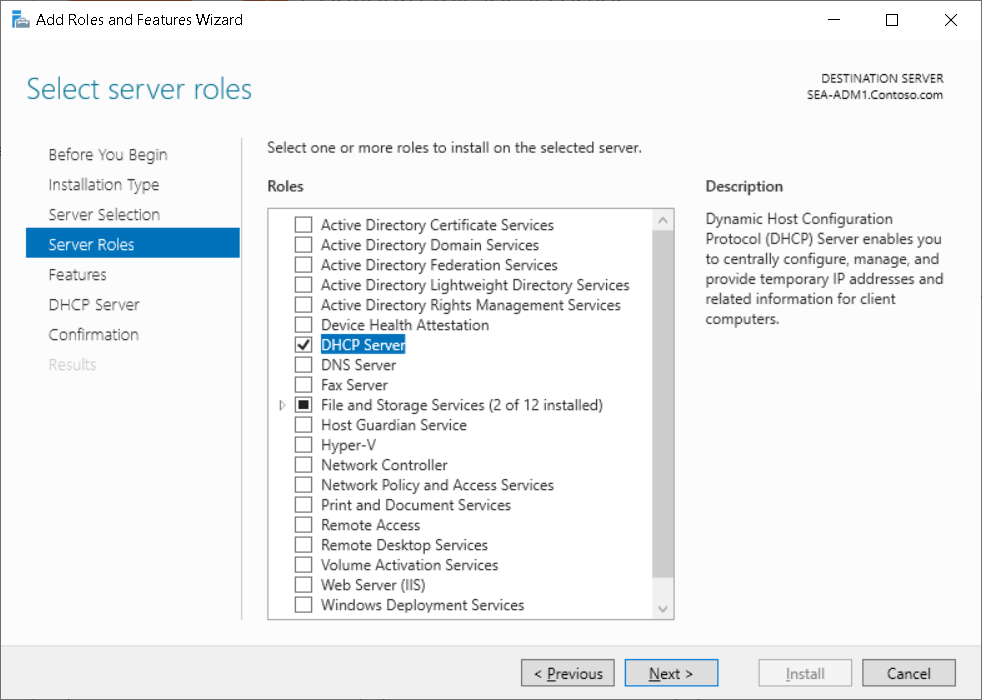The image size is (982, 700).
Task: Uncheck the DHCP Server role
Action: click(303, 344)
